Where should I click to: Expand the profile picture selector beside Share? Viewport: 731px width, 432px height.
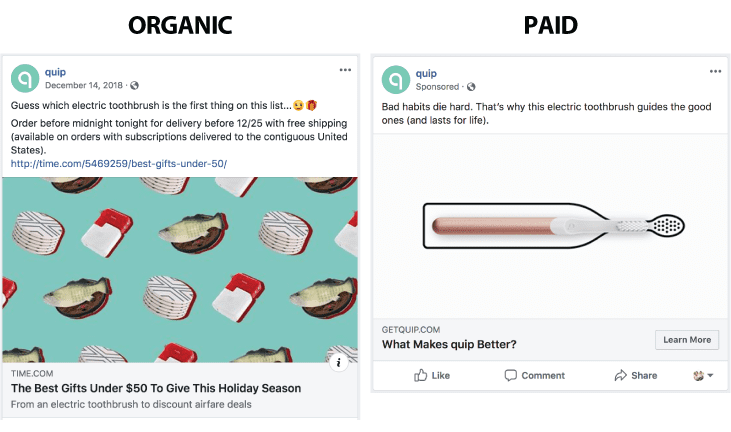(703, 375)
